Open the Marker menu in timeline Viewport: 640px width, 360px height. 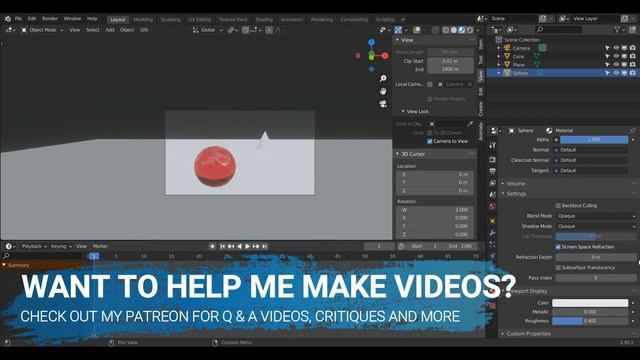tap(100, 246)
